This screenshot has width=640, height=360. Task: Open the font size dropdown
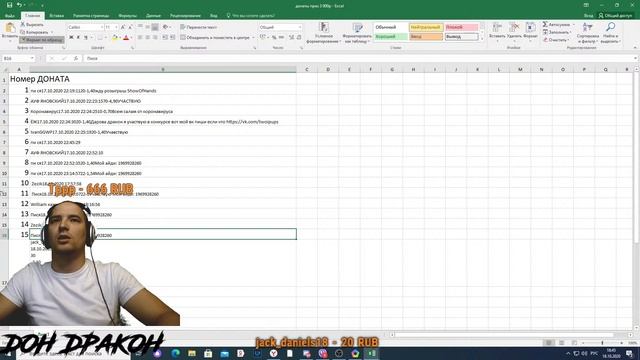click(x=116, y=27)
